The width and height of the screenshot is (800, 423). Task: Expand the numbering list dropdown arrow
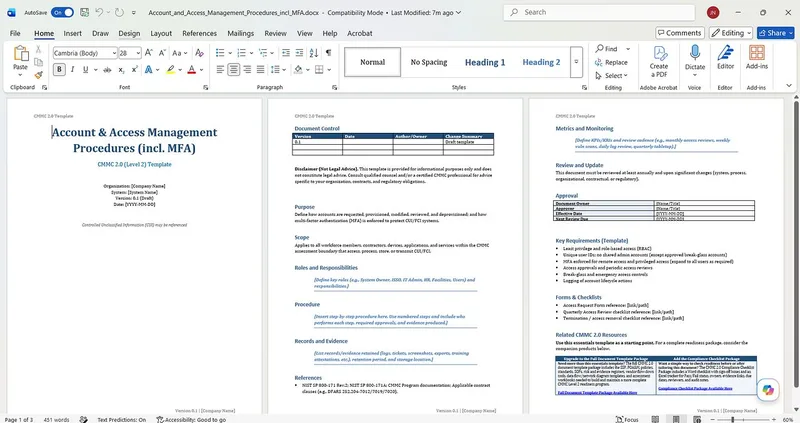(251, 53)
